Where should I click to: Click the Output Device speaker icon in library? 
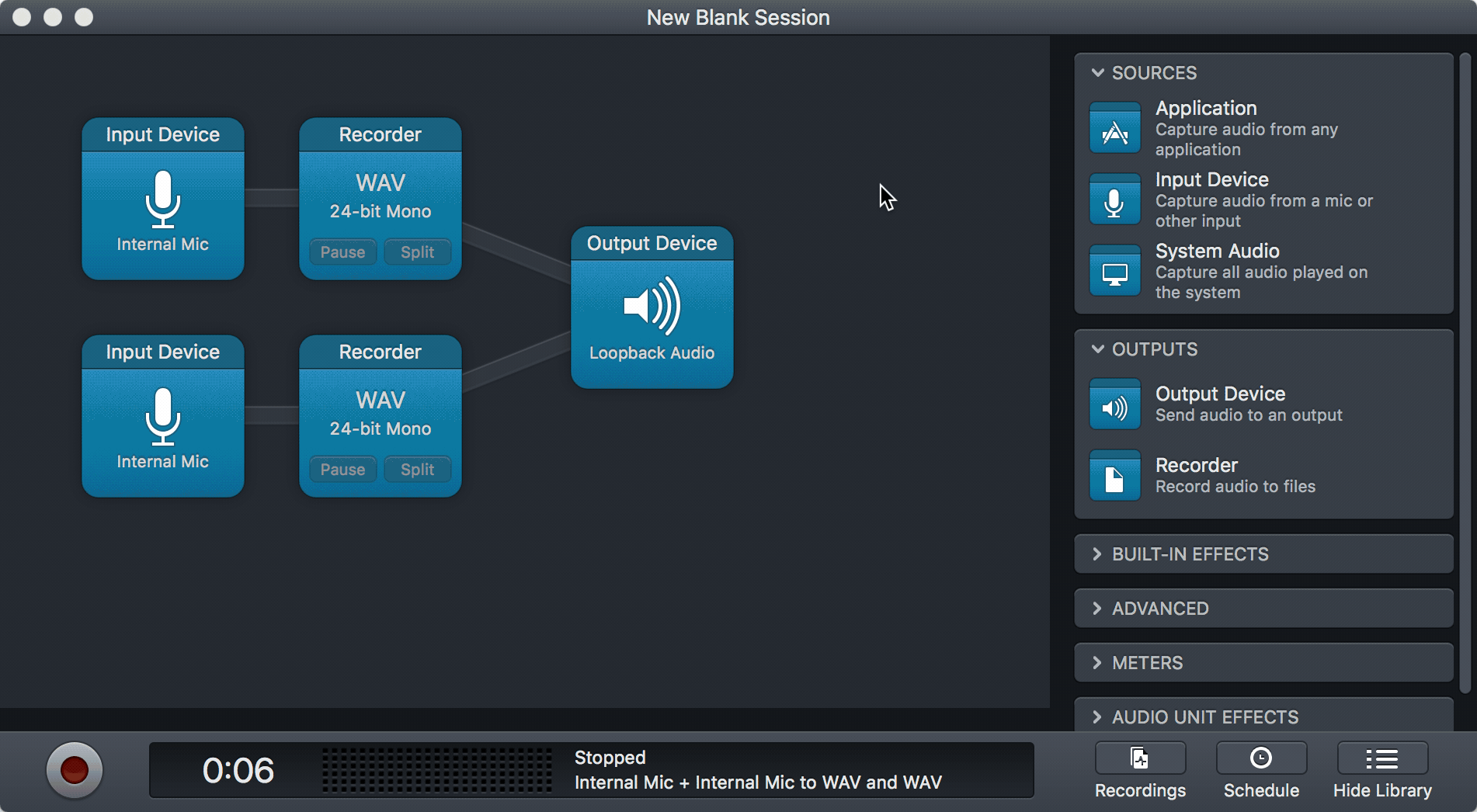[1115, 404]
